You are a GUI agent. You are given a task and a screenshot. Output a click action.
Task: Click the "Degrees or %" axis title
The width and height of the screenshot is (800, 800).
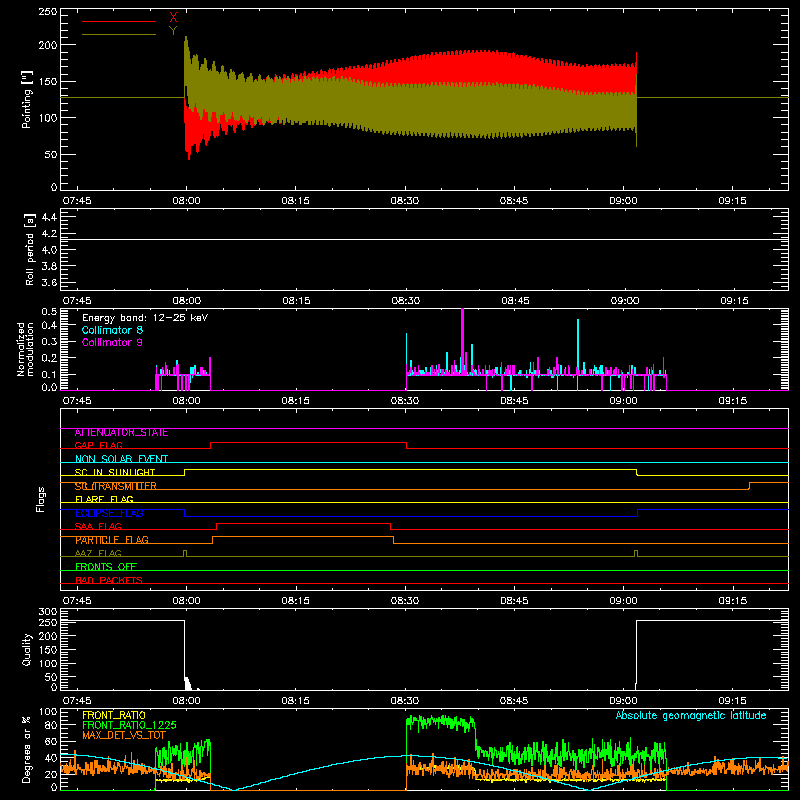pyautogui.click(x=27, y=749)
